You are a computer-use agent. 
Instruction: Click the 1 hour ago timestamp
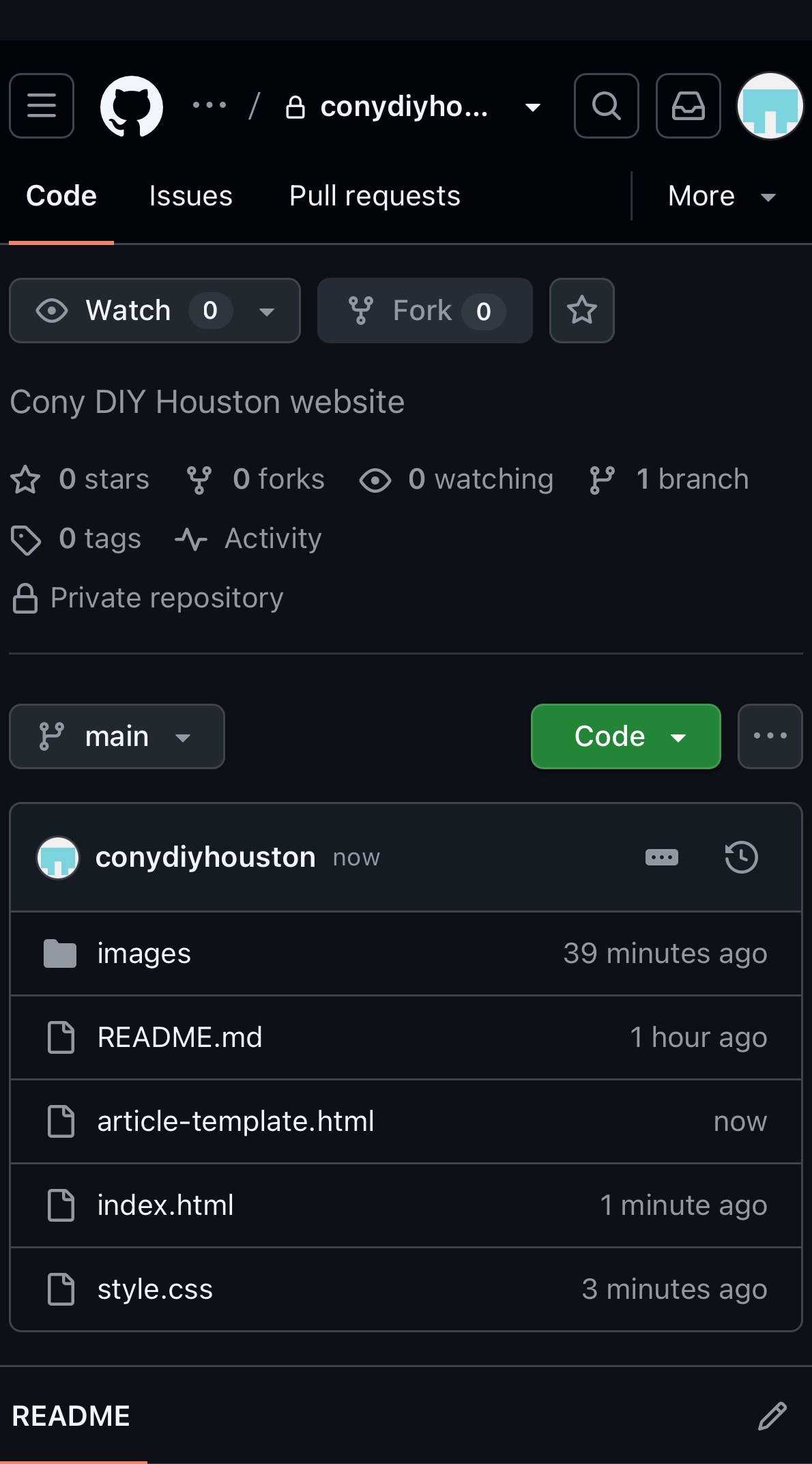point(699,1037)
